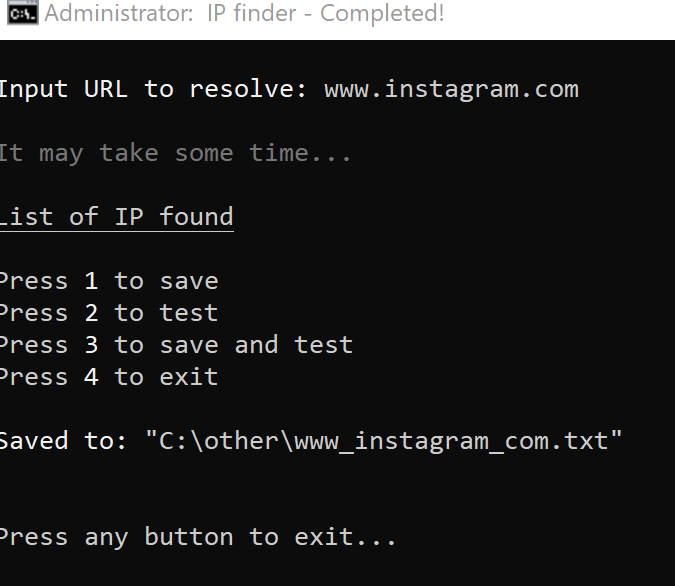This screenshot has width=675, height=586.
Task: Click the empty console area below the exit prompt
Action: pos(338,568)
